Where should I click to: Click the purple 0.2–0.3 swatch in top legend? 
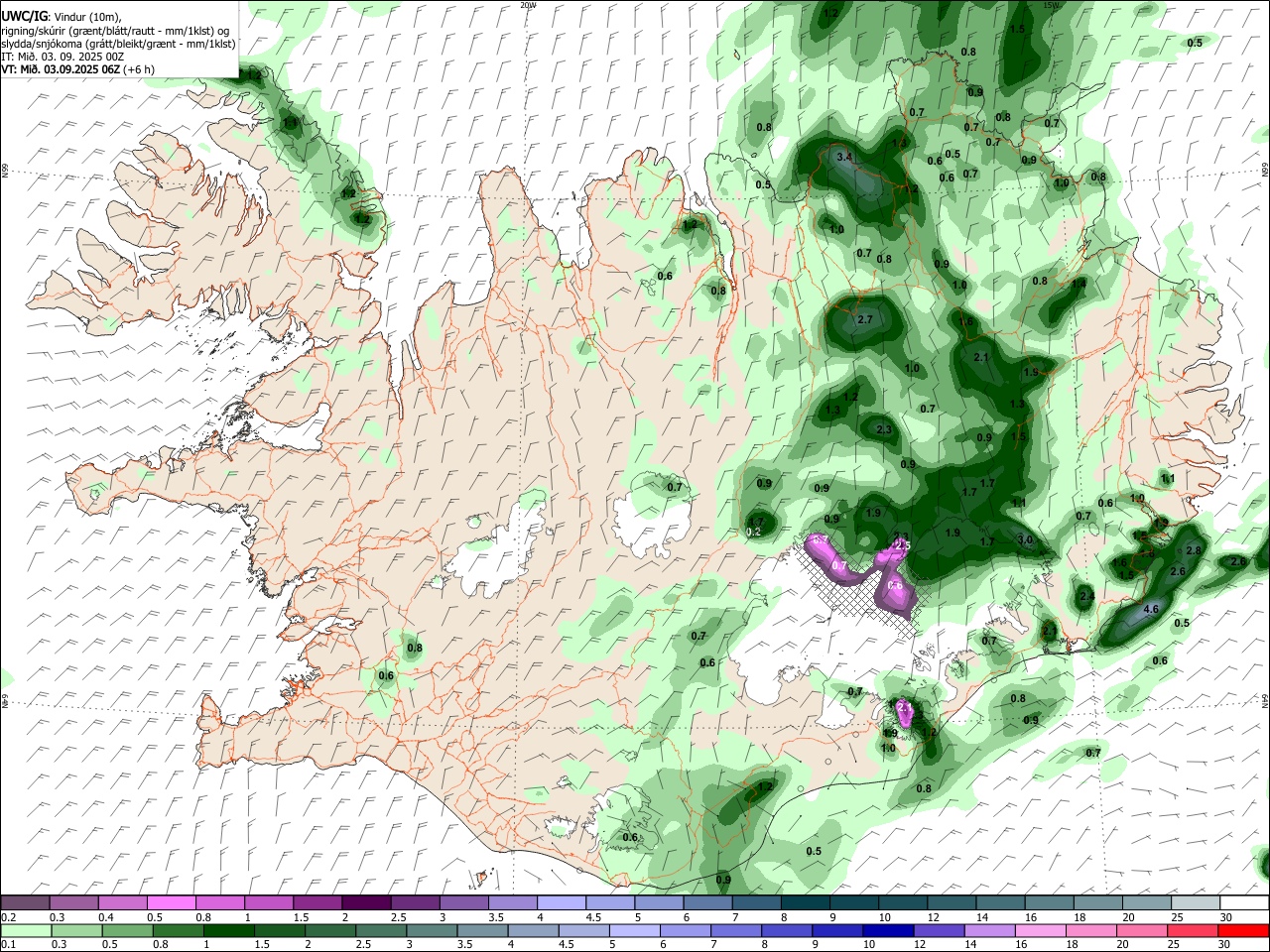25,902
